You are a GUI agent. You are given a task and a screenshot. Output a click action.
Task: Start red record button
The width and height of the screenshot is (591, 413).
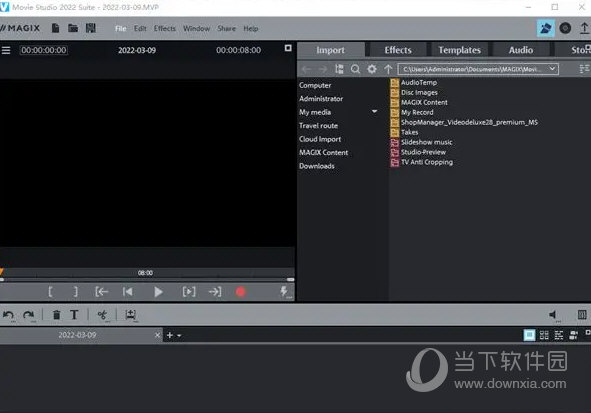pyautogui.click(x=240, y=292)
